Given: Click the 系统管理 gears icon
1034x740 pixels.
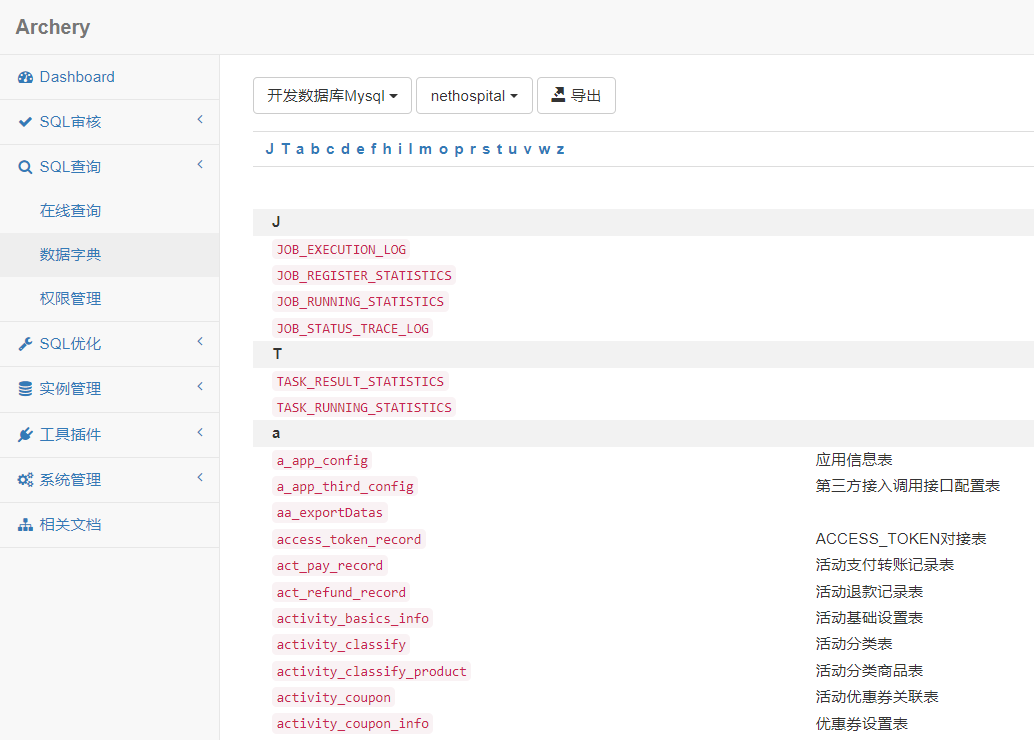Looking at the screenshot, I should (26, 480).
